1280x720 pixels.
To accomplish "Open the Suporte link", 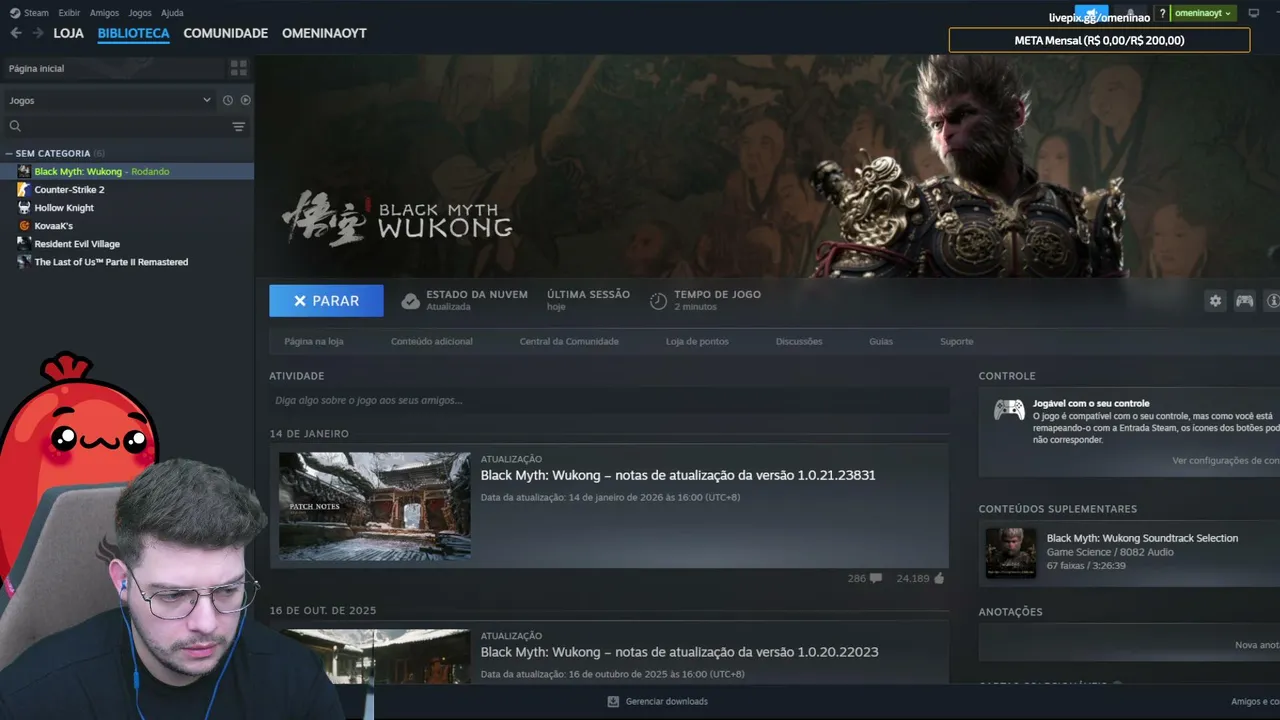I will 956,341.
